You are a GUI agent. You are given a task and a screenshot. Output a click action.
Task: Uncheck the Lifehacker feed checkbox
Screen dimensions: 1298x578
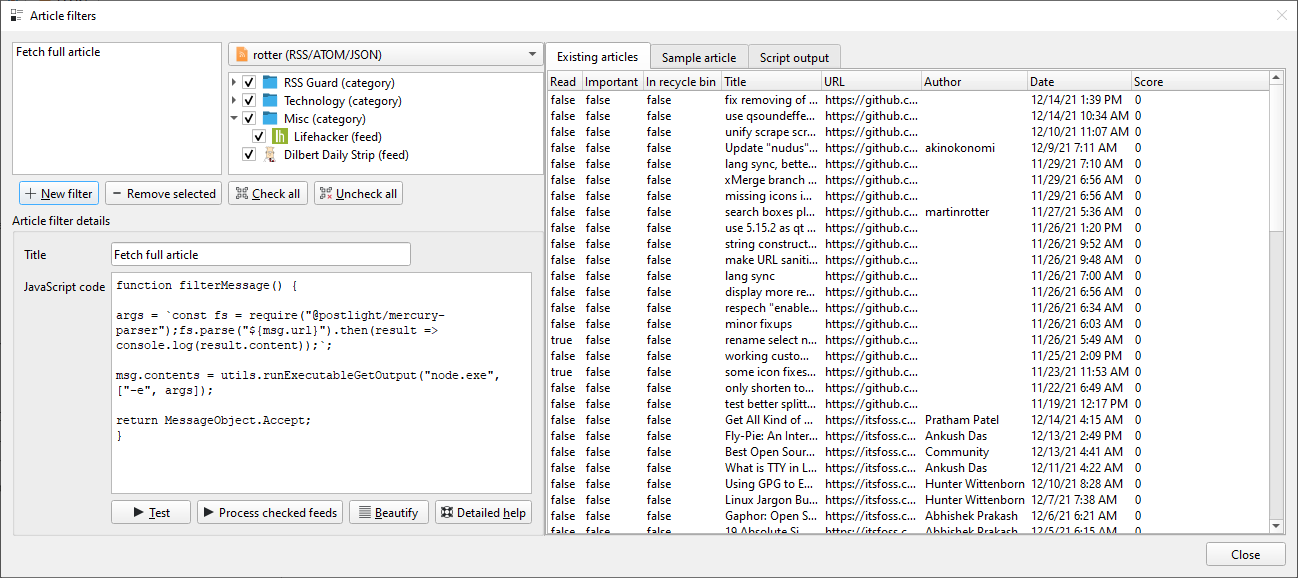[259, 137]
